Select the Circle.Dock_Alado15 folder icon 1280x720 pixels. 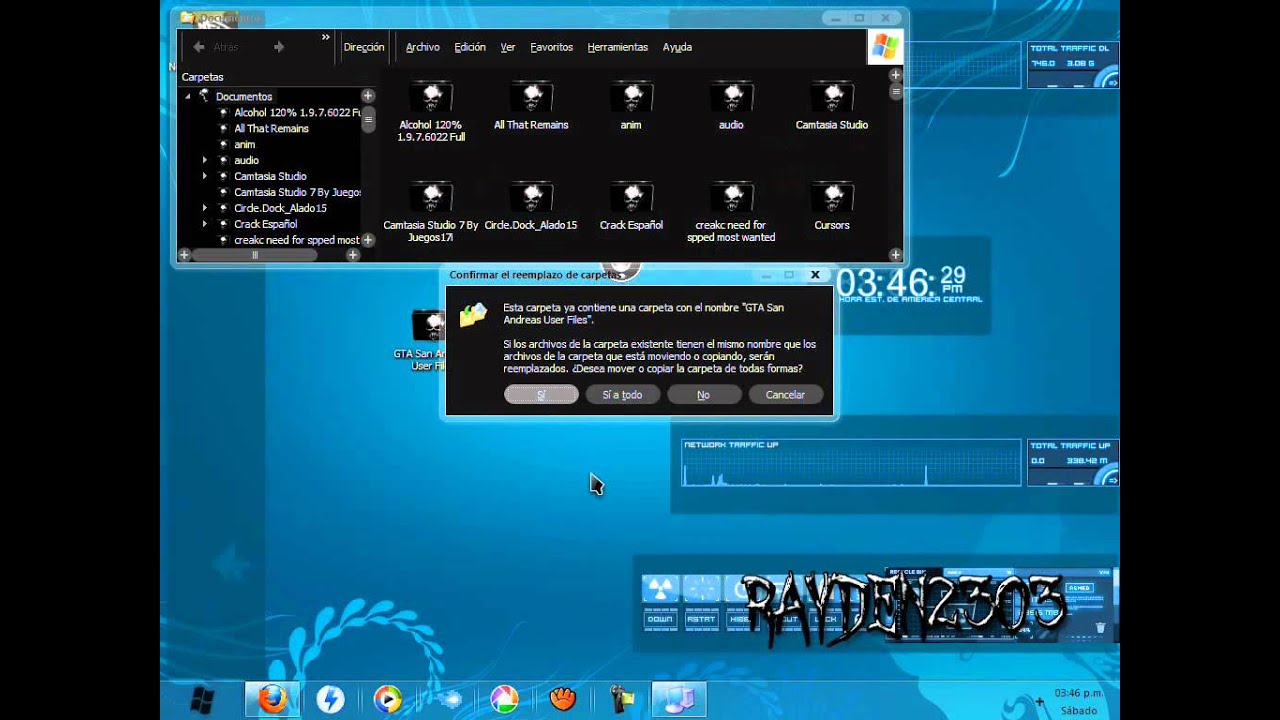pos(531,206)
